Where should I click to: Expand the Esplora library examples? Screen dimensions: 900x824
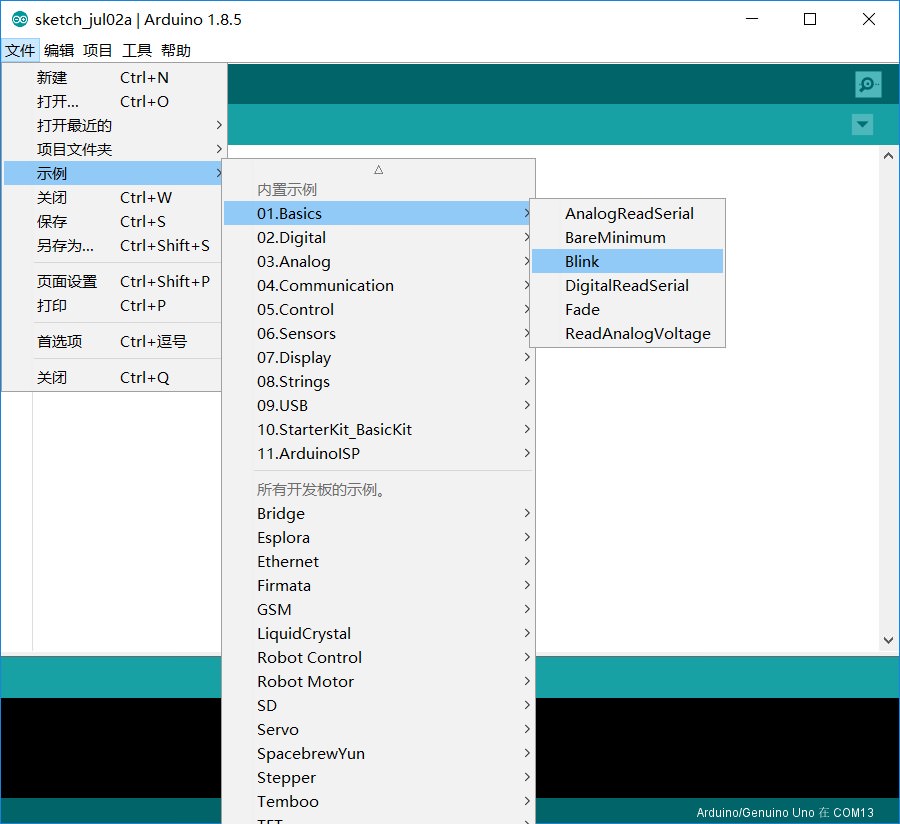point(378,538)
